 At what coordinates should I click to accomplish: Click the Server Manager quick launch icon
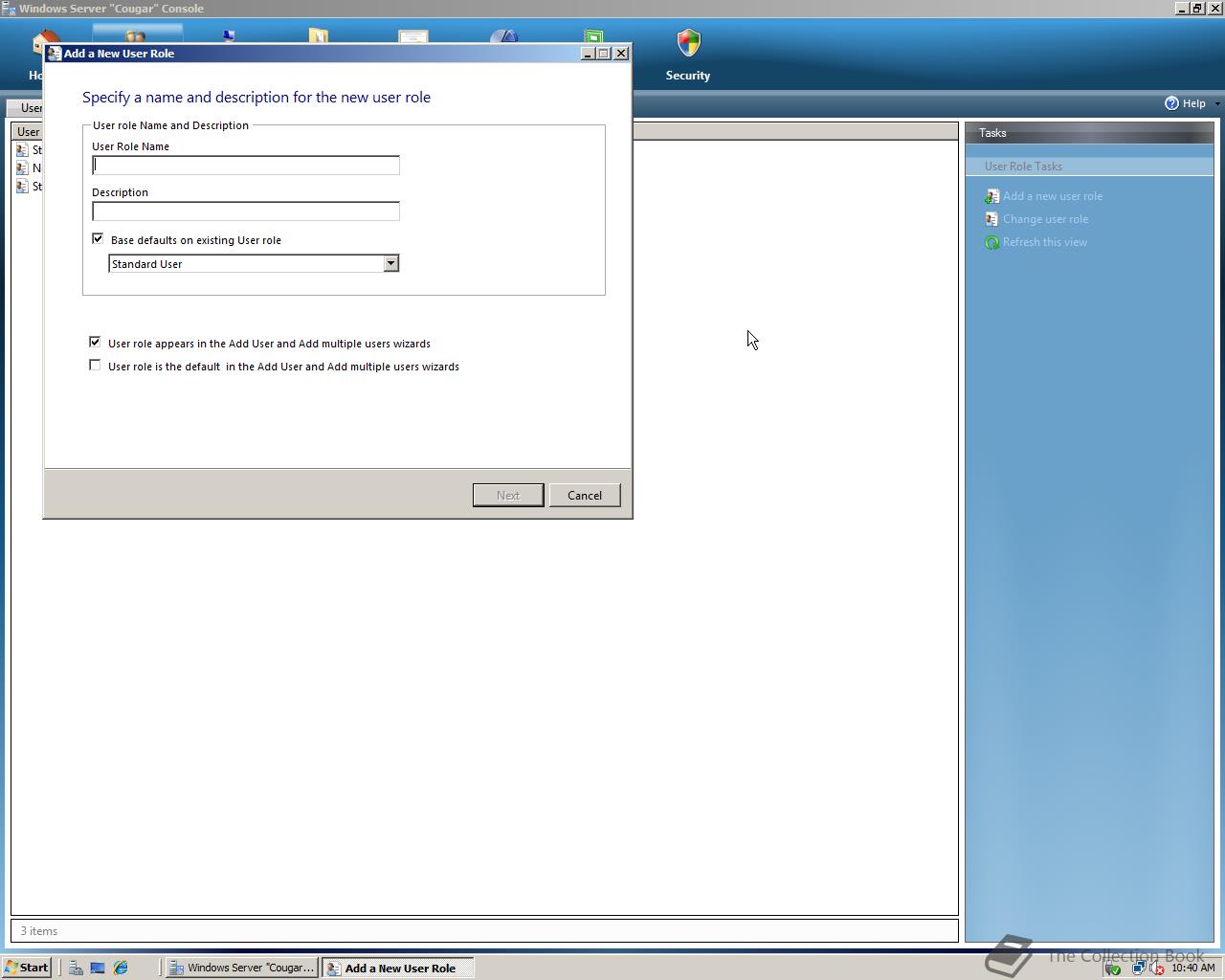(x=75, y=968)
